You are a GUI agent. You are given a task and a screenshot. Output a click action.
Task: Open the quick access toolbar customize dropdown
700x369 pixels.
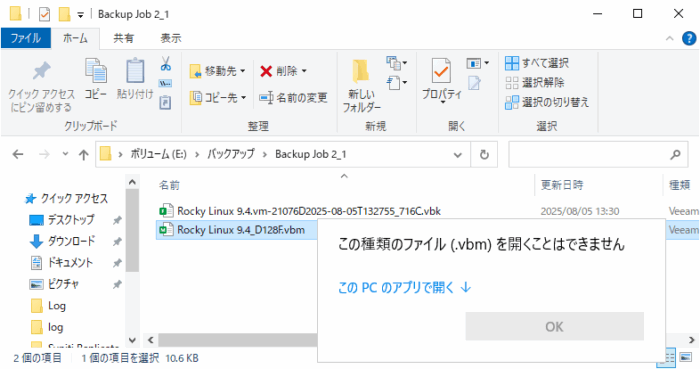coord(80,15)
